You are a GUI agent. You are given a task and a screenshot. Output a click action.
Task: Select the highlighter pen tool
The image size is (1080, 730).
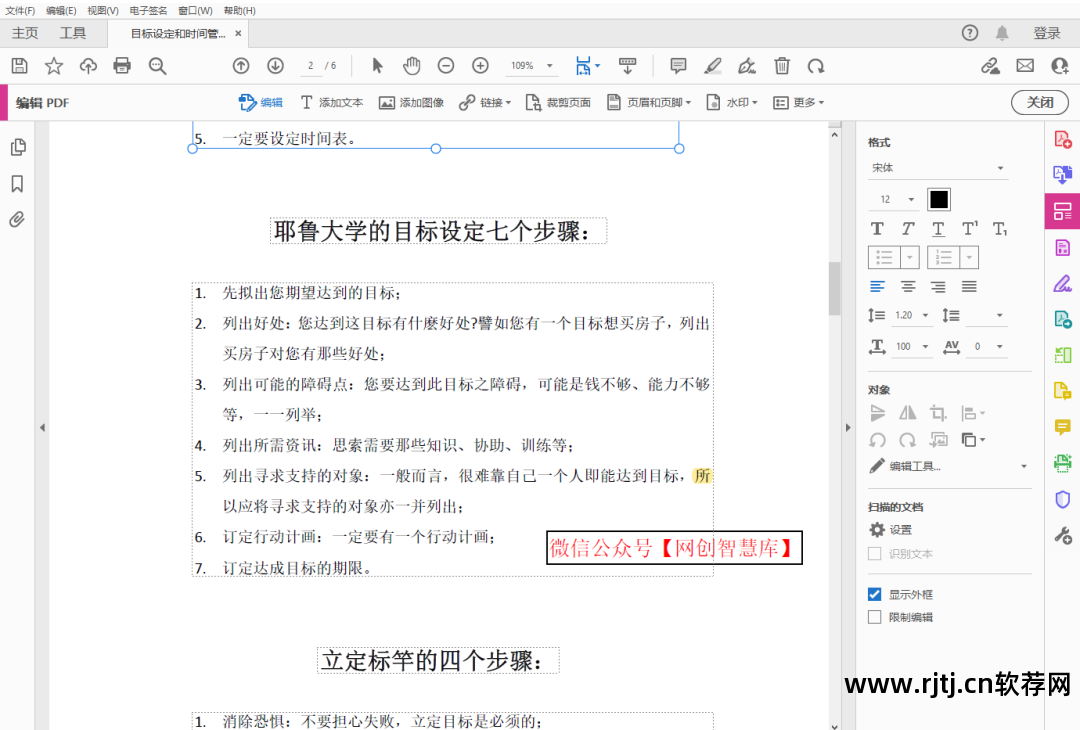click(713, 66)
